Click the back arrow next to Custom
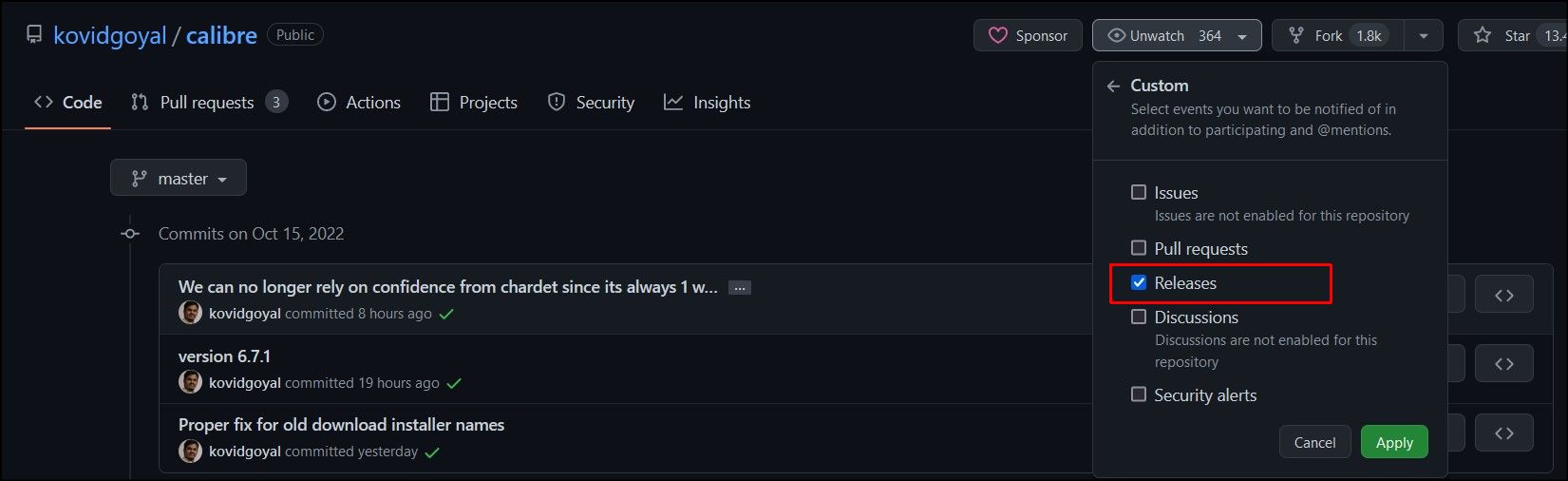Image resolution: width=1568 pixels, height=481 pixels. tap(1113, 86)
